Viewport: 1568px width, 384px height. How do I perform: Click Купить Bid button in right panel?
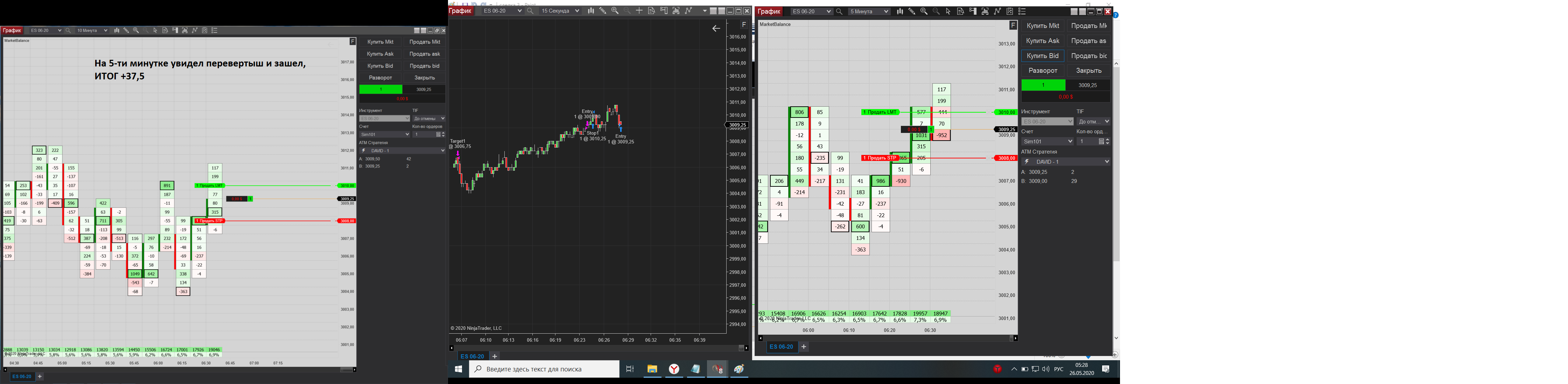point(1043,56)
